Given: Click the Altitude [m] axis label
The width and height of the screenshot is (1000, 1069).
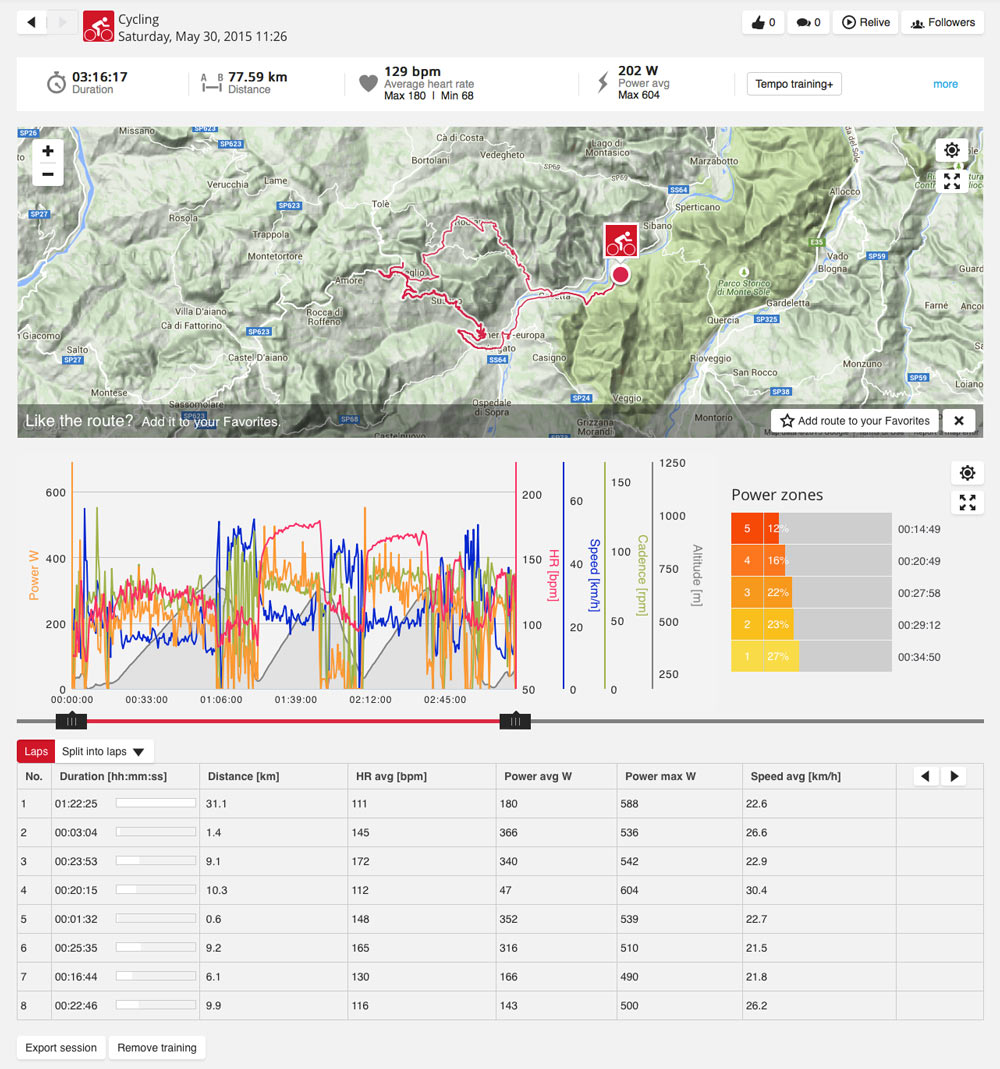Looking at the screenshot, I should [x=697, y=575].
